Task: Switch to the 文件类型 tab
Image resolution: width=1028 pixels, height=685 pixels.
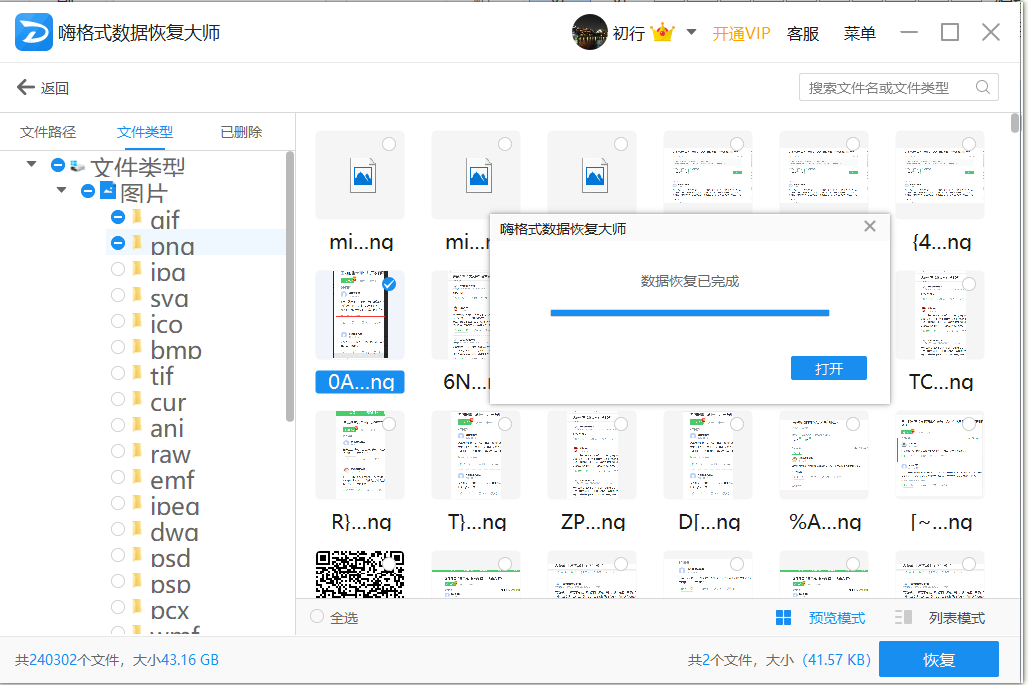Action: [x=145, y=132]
